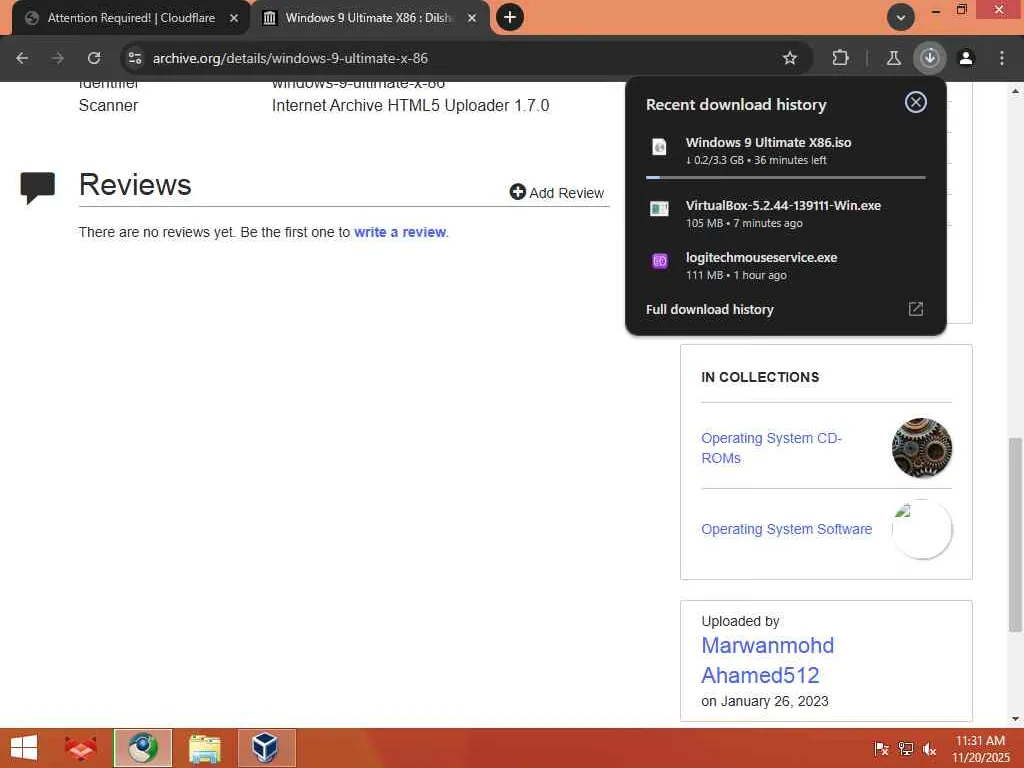The image size is (1024, 768).
Task: Switch to Attention Required Cloudflare tab
Action: pyautogui.click(x=131, y=18)
